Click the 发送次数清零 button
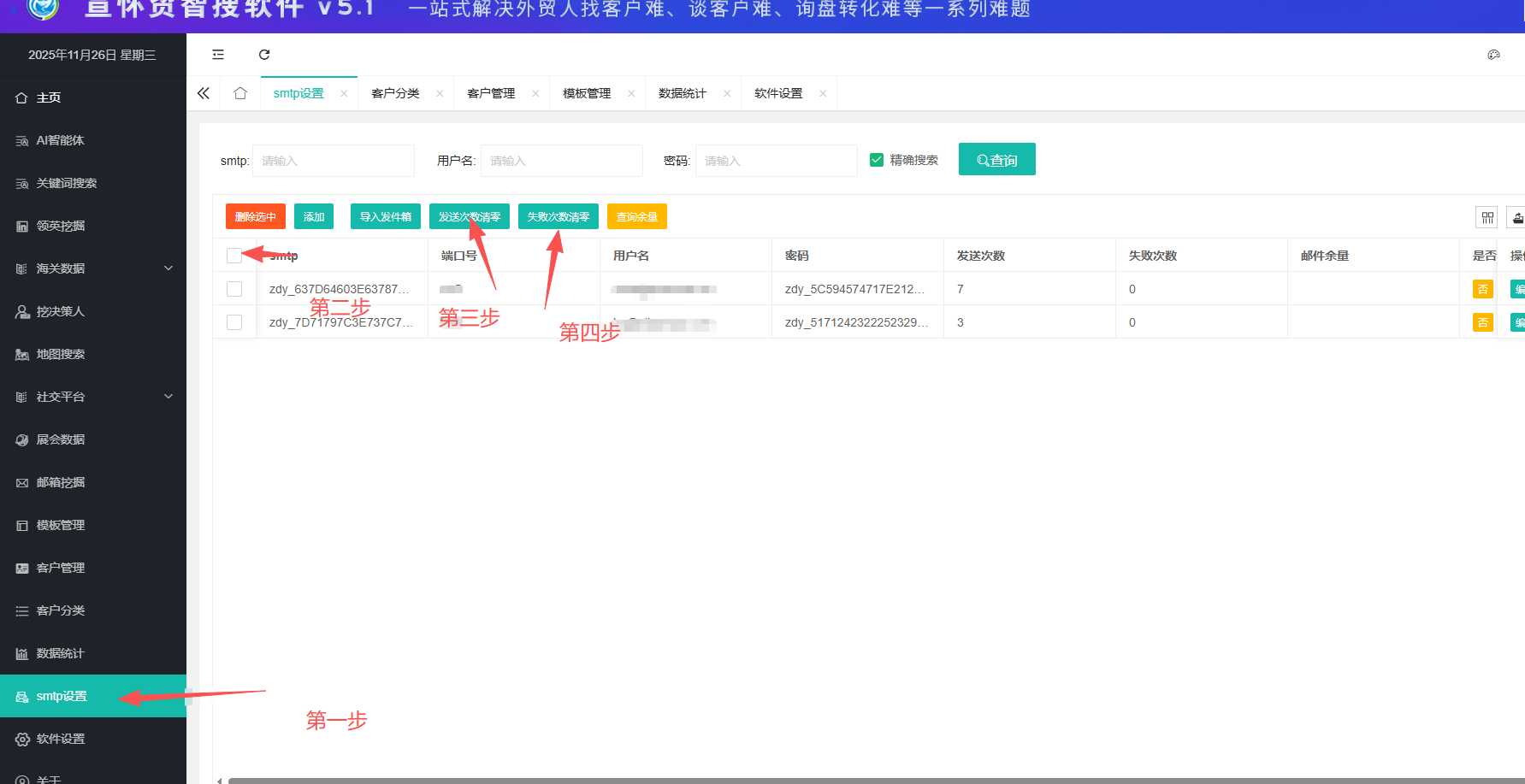Image resolution: width=1525 pixels, height=784 pixels. (469, 217)
